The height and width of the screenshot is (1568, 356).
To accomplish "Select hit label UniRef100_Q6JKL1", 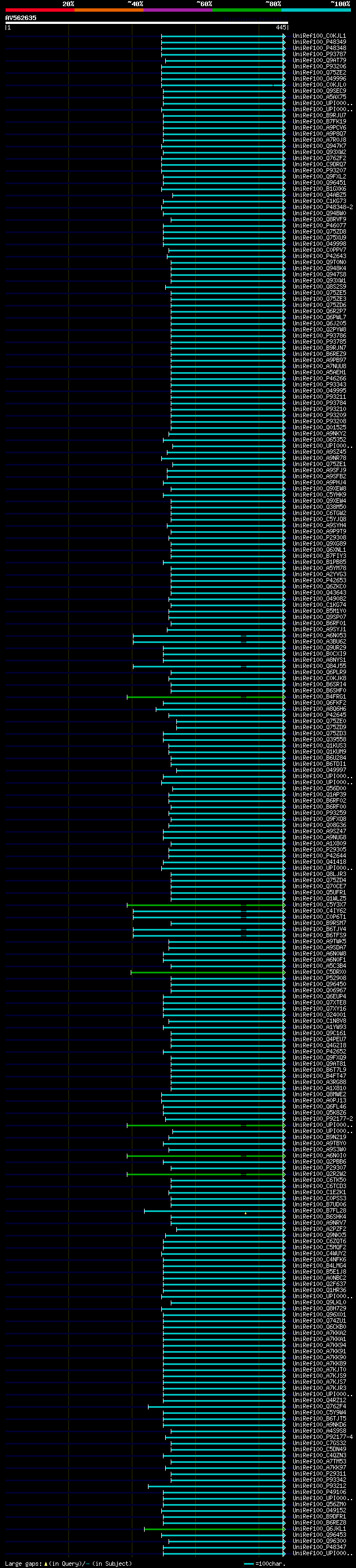I will [x=319, y=1529].
